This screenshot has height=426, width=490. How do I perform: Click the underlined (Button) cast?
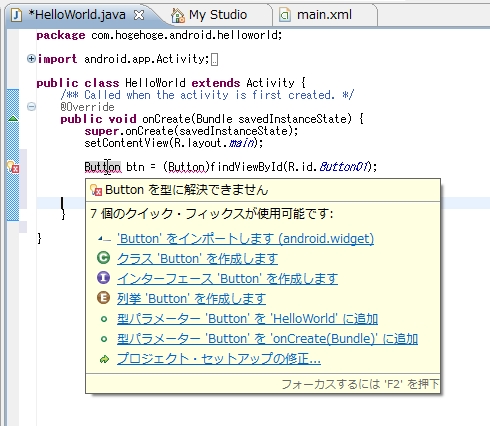click(x=186, y=166)
